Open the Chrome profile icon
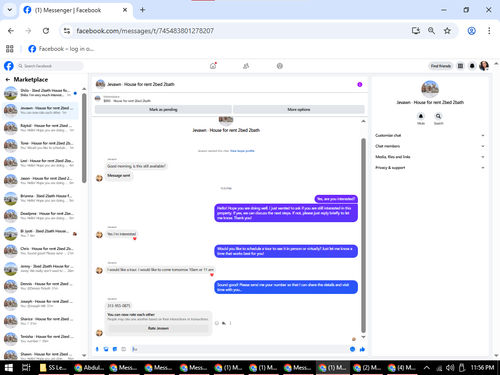The height and width of the screenshot is (375, 500). tap(471, 31)
